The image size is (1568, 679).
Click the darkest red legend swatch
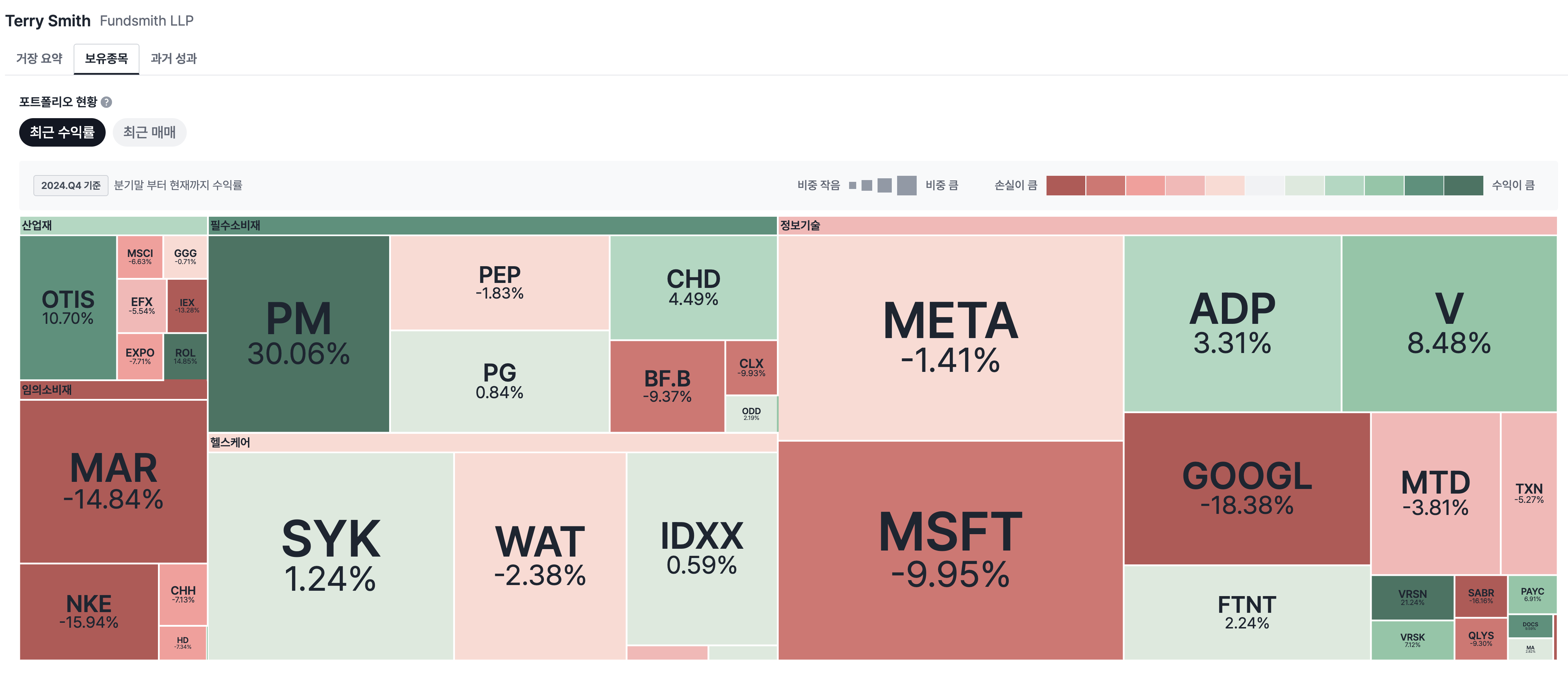tap(1065, 185)
